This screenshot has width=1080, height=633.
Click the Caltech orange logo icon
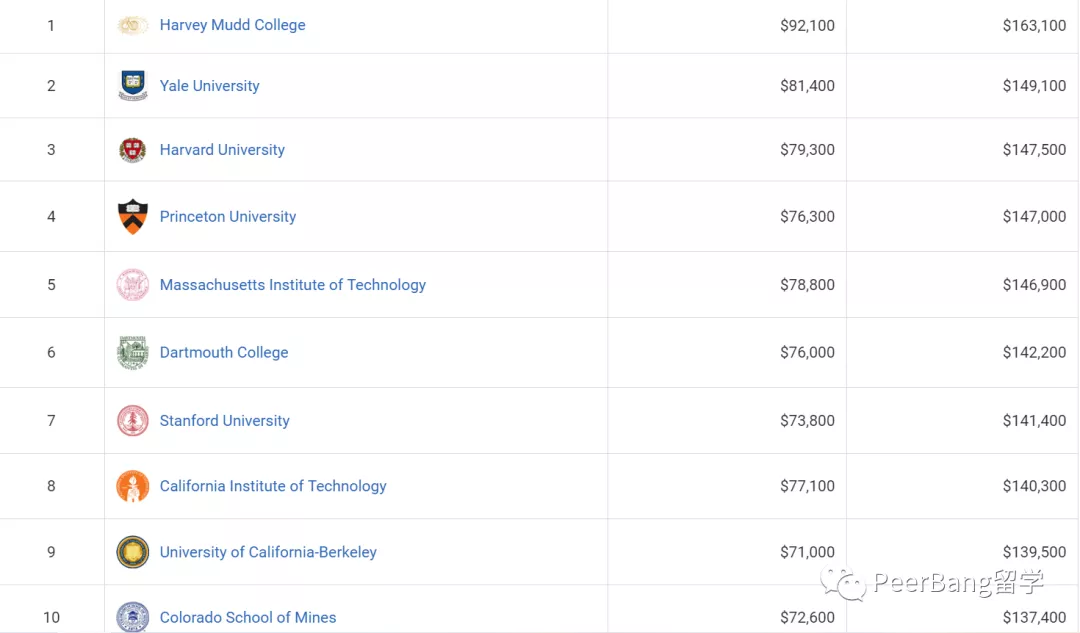click(x=133, y=486)
